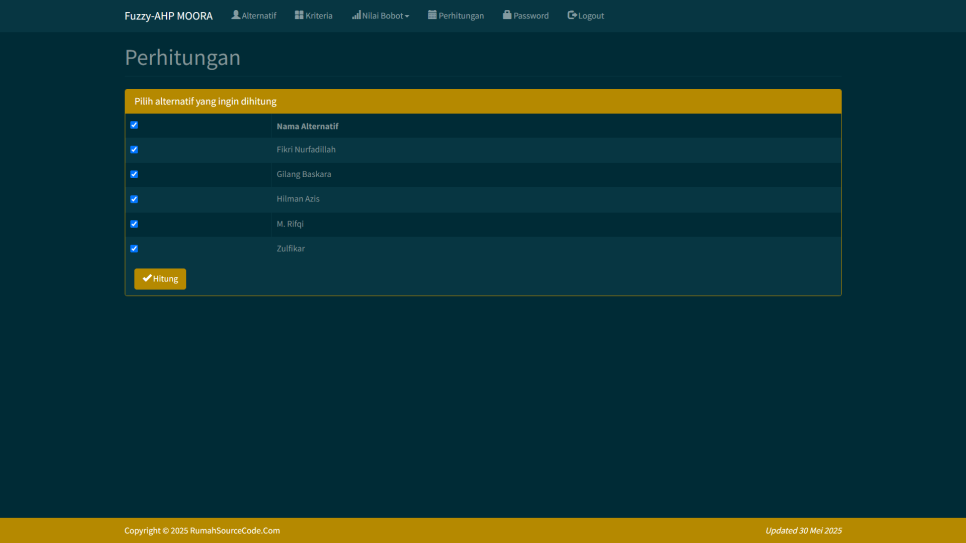Uncheck the Gilang Baskara checkbox
The width and height of the screenshot is (966, 543).
click(x=134, y=174)
